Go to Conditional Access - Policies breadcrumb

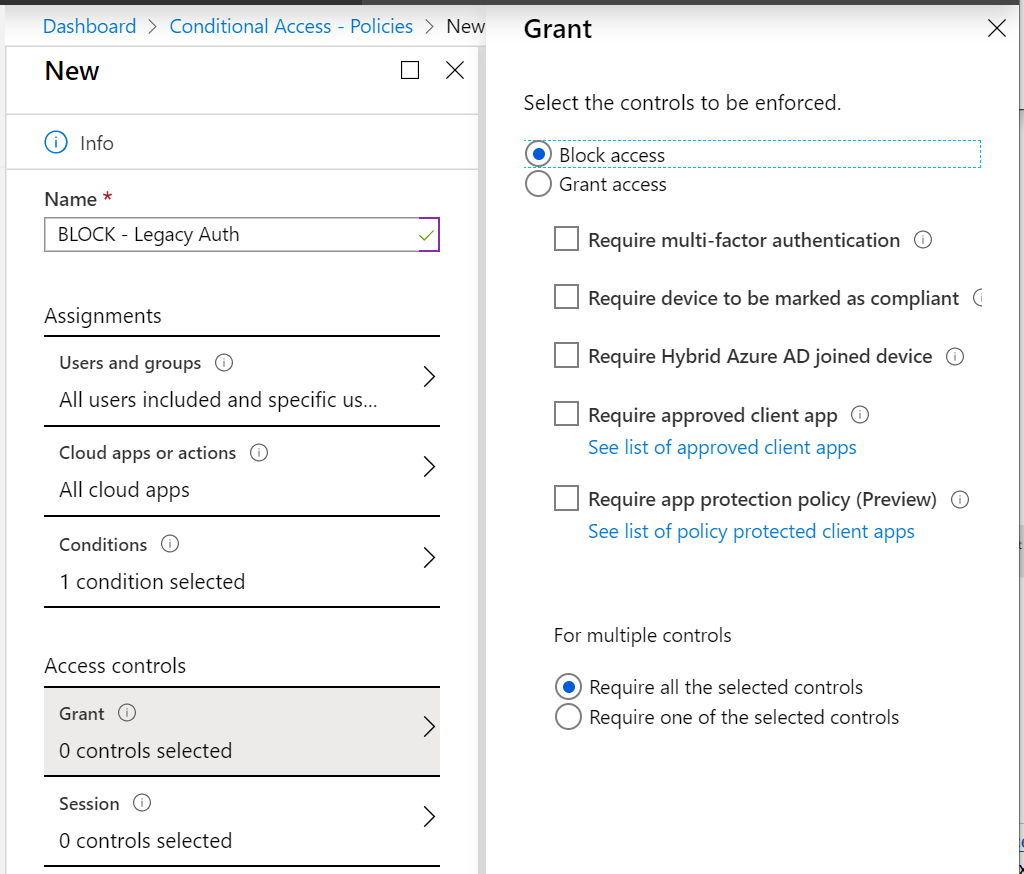tap(291, 26)
